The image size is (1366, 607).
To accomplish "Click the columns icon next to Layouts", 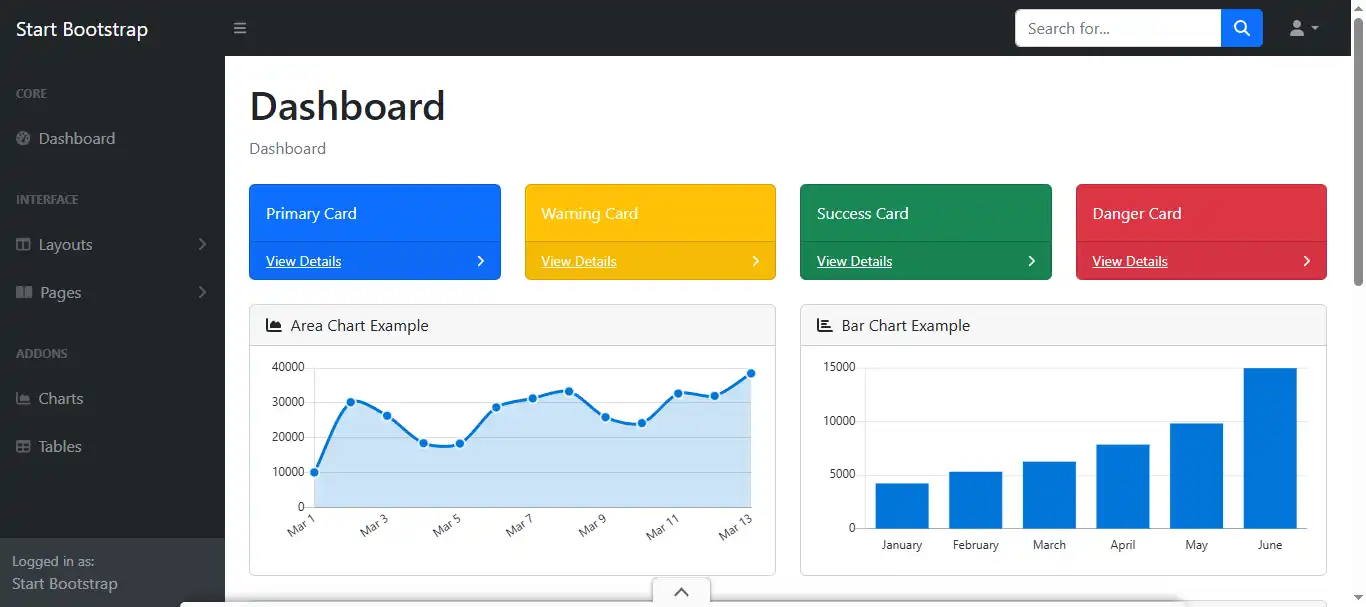I will pos(22,245).
